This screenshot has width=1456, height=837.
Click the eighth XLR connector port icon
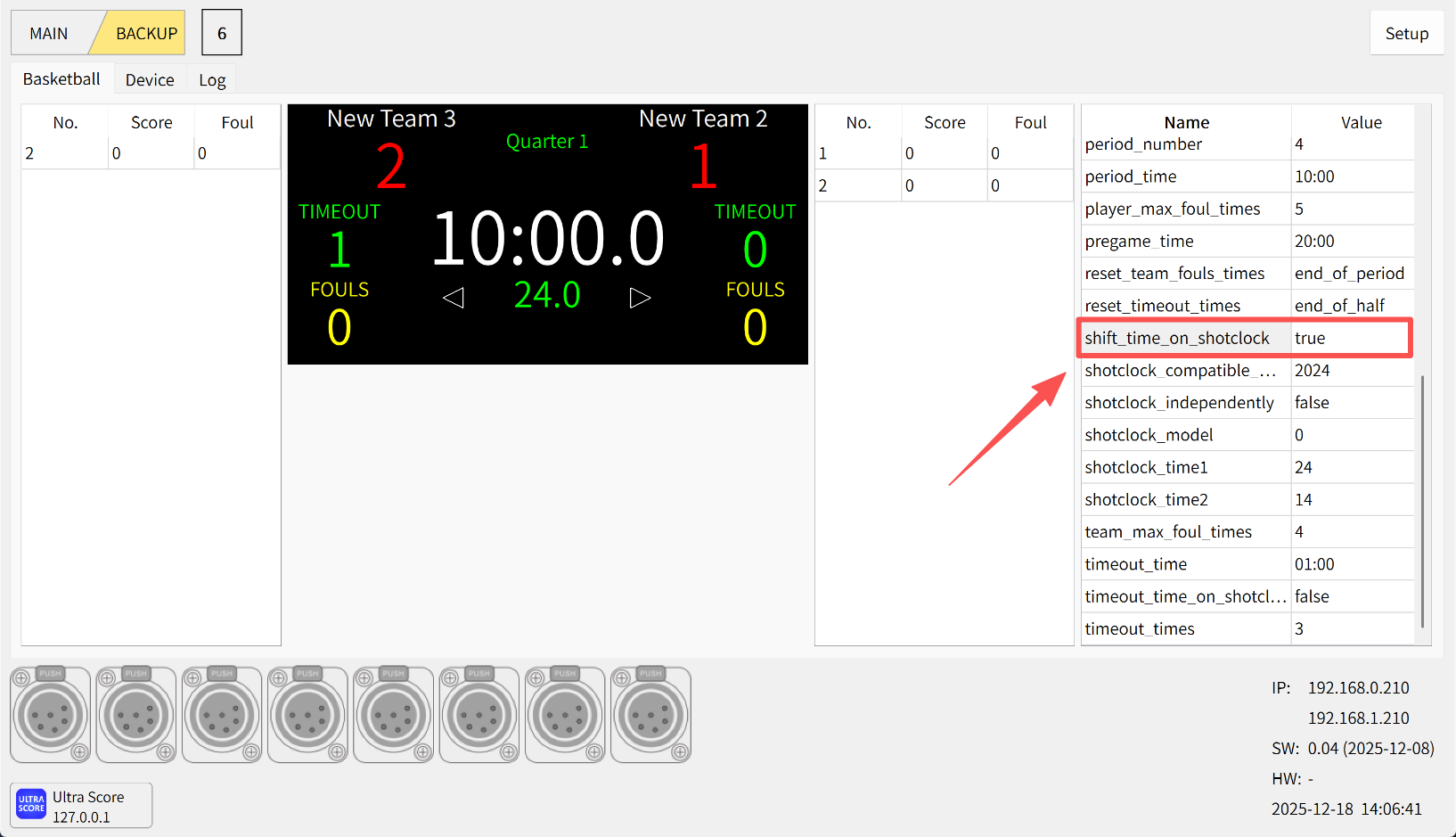[651, 715]
